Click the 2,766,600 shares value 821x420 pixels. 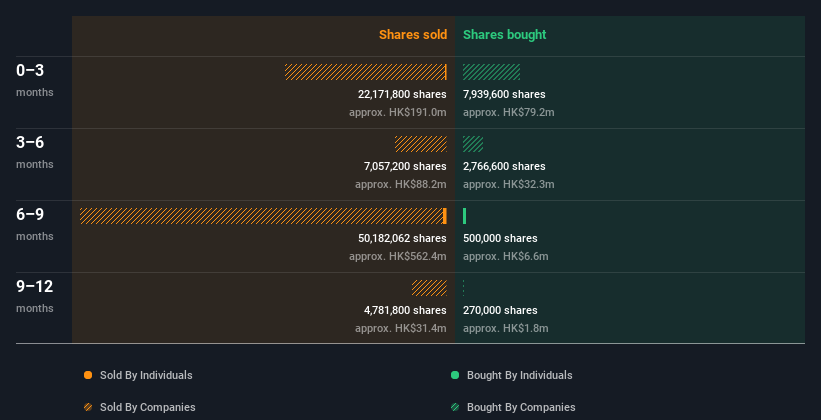pyautogui.click(x=504, y=166)
